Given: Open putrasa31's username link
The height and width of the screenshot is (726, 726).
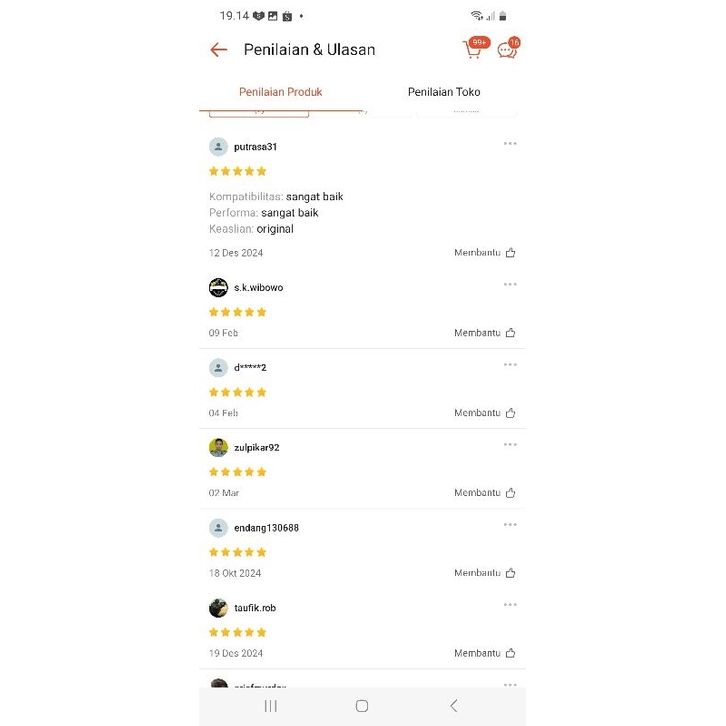Looking at the screenshot, I should pyautogui.click(x=256, y=147).
